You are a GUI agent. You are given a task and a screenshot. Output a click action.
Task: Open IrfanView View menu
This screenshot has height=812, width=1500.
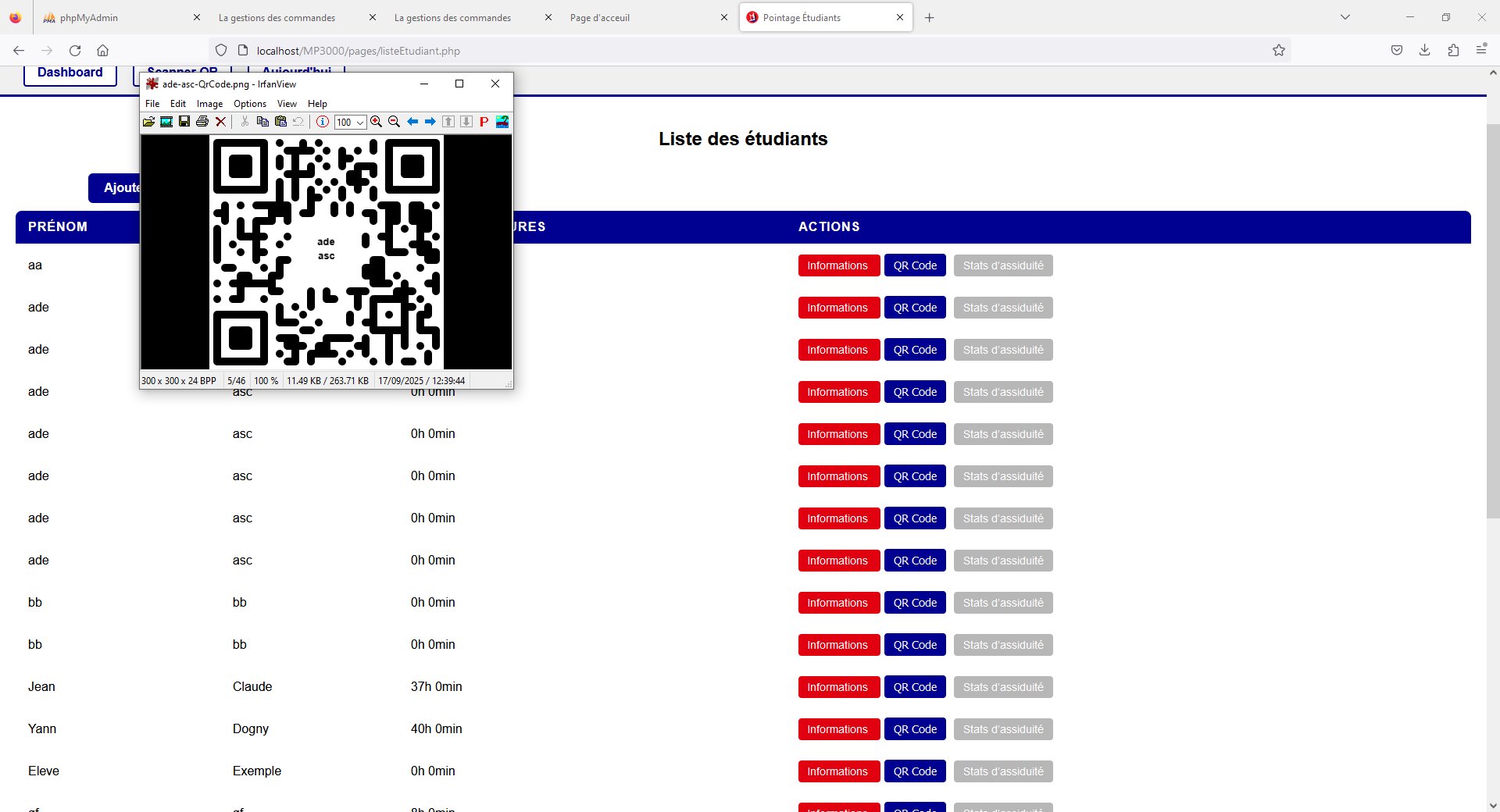(x=287, y=104)
